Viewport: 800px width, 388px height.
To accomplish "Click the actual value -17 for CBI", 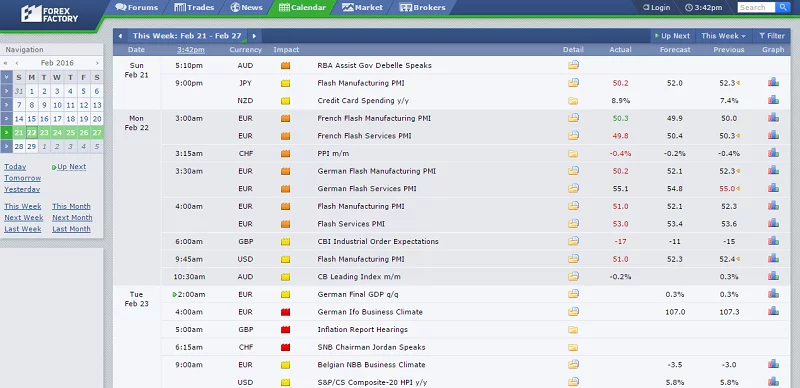I will (x=620, y=241).
